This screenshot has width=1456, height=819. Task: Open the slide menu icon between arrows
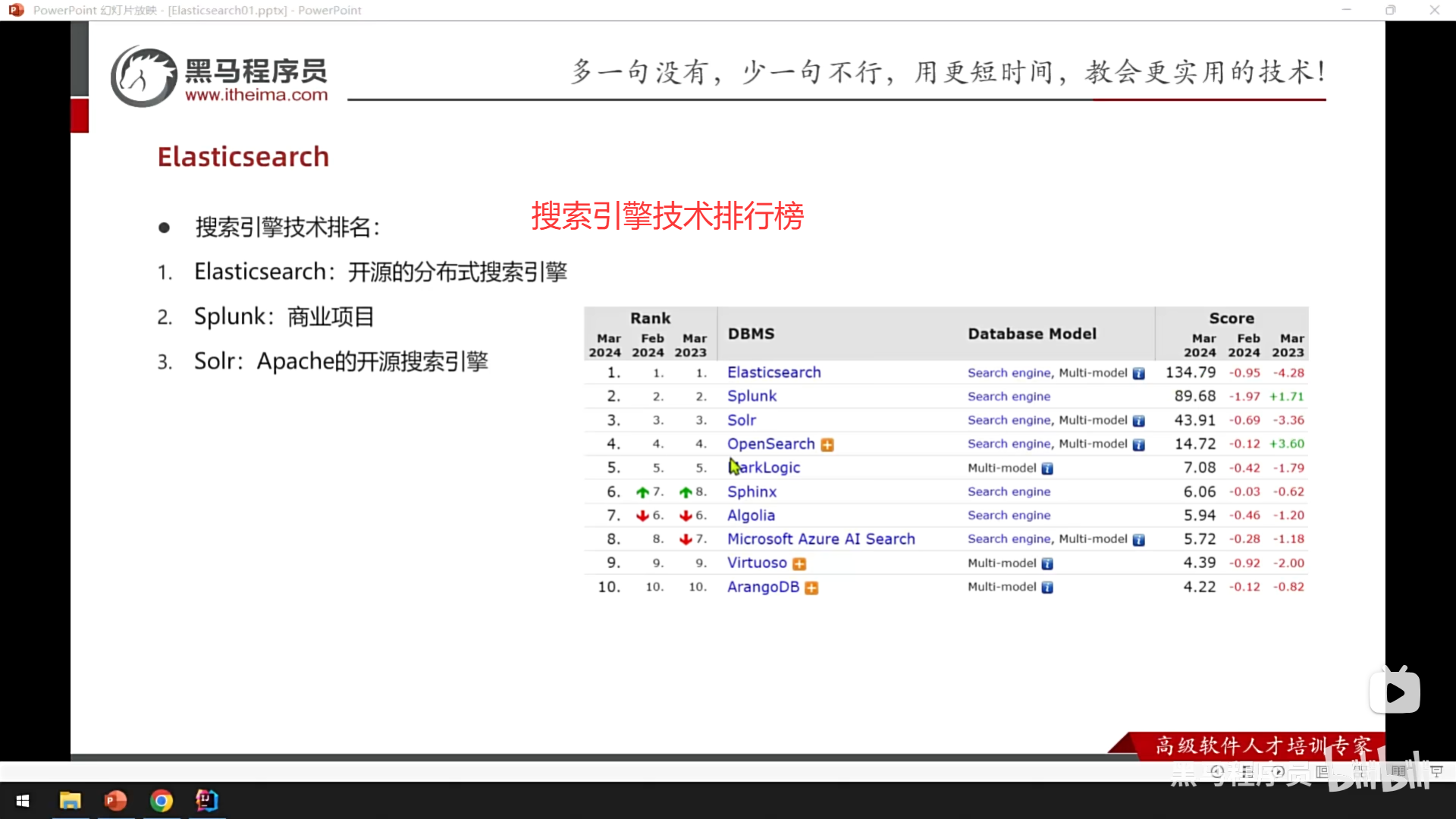pos(1247,771)
